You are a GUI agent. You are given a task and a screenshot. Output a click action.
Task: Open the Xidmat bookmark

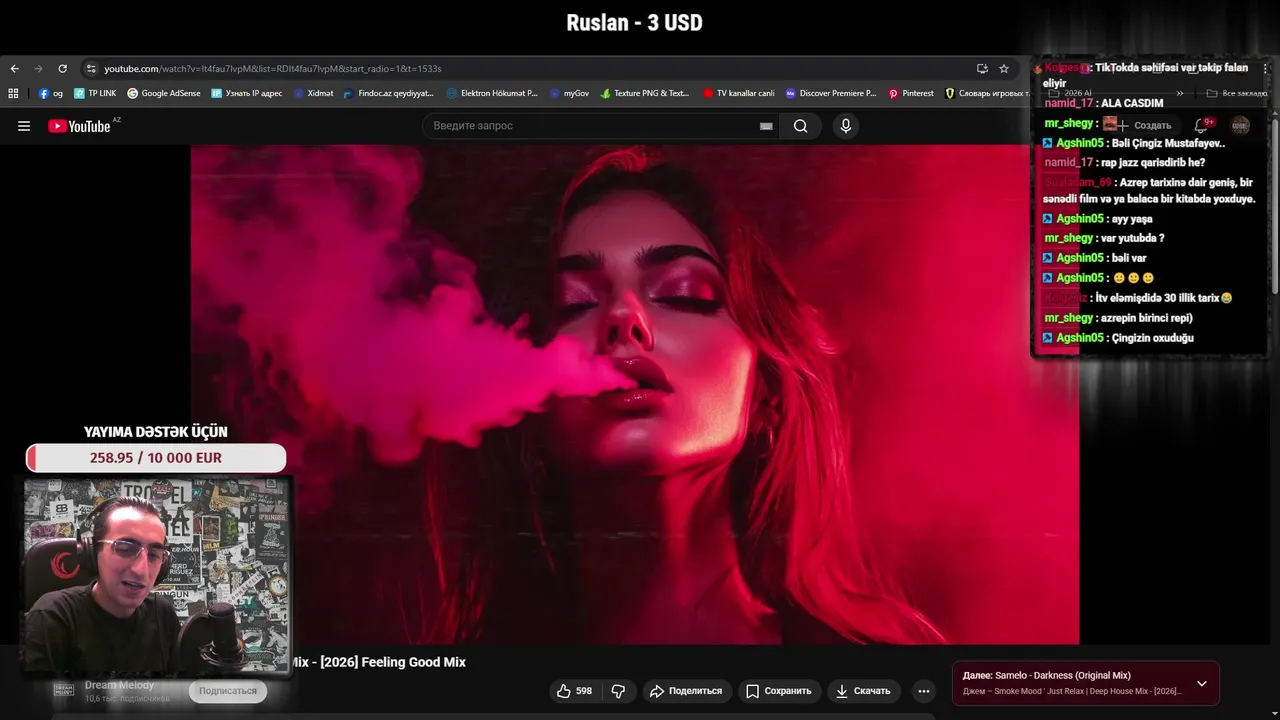coord(313,93)
